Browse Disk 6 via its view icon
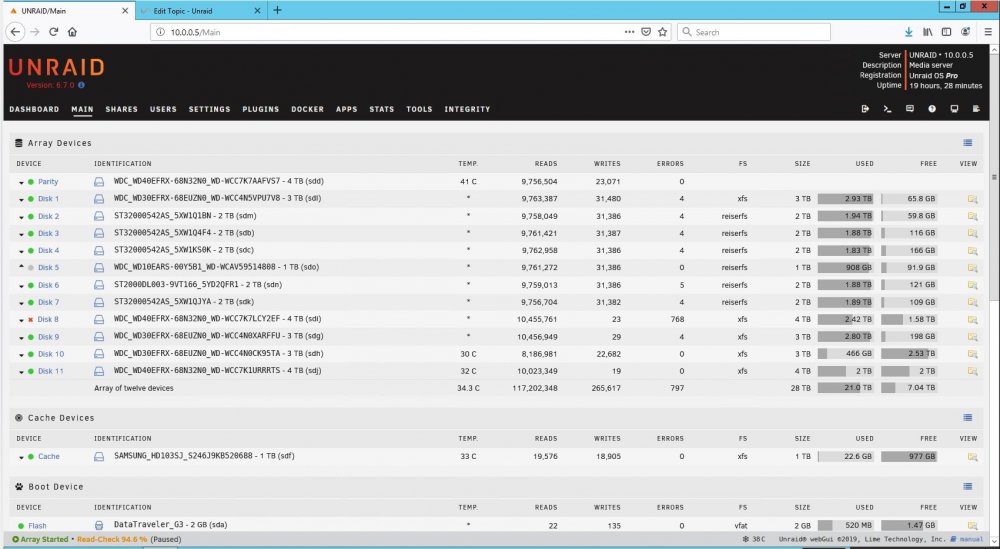1000x549 pixels. [x=972, y=285]
